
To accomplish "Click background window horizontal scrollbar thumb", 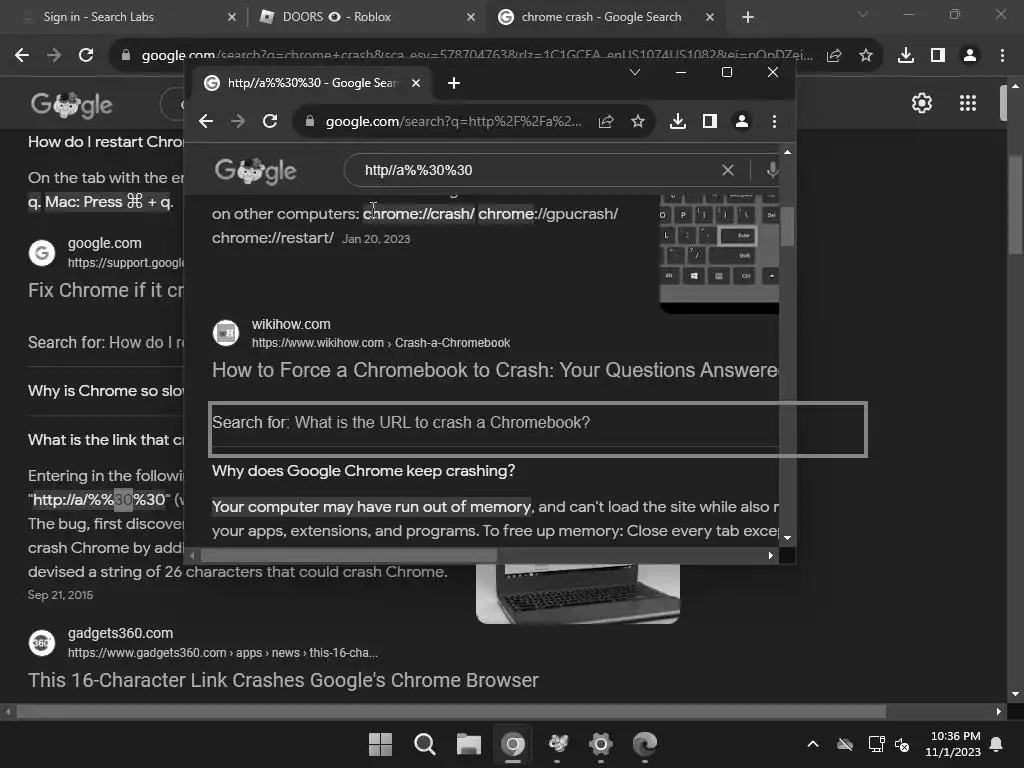I will tap(451, 711).
